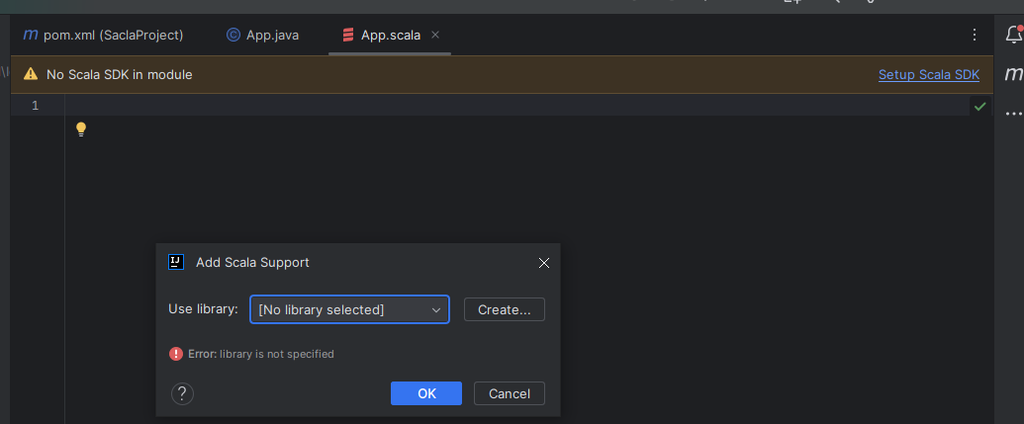This screenshot has width=1024, height=424.
Task: Expand the Use library dropdown
Action: [x=349, y=310]
